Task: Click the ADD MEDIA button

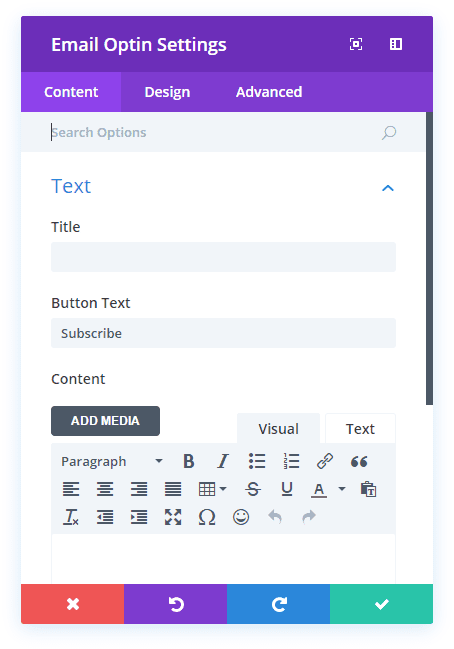Action: pos(106,421)
